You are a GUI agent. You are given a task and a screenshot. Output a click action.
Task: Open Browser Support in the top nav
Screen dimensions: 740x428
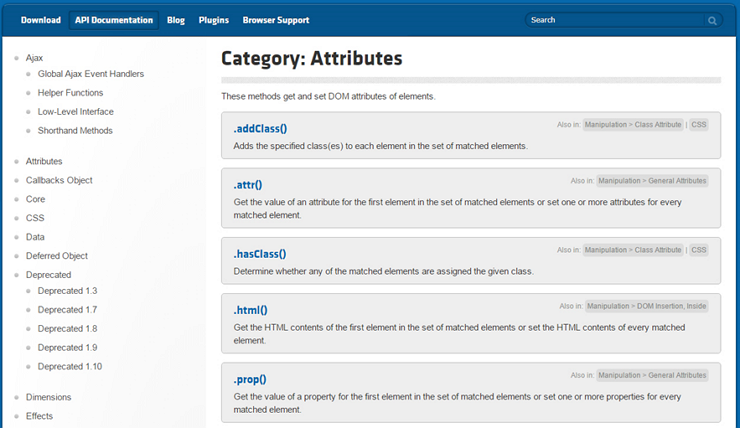click(276, 20)
